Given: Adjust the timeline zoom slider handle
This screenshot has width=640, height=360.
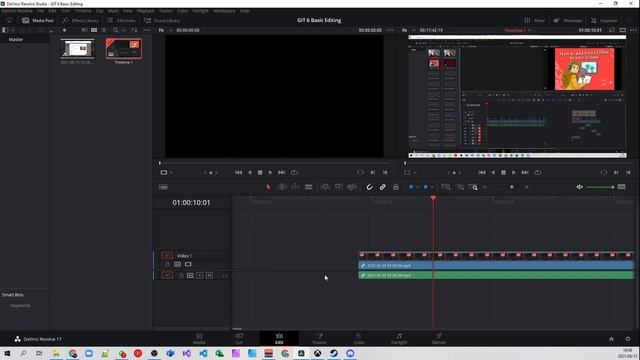Looking at the screenshot, I should pyautogui.click(x=512, y=187).
